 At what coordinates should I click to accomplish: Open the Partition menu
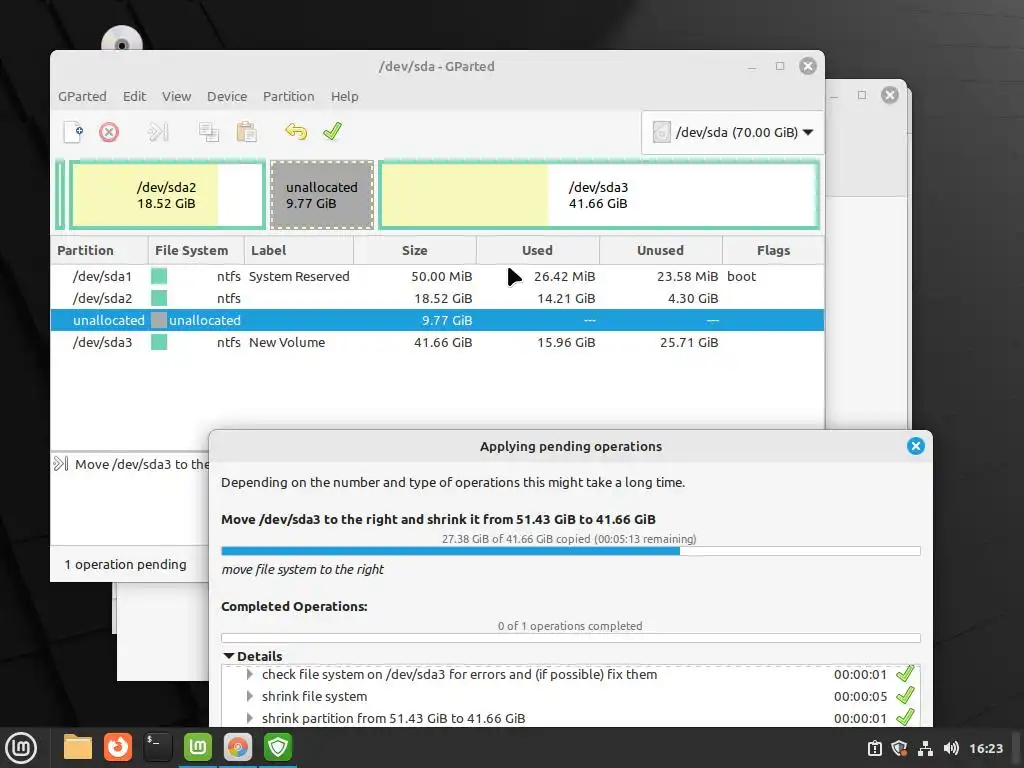click(289, 97)
